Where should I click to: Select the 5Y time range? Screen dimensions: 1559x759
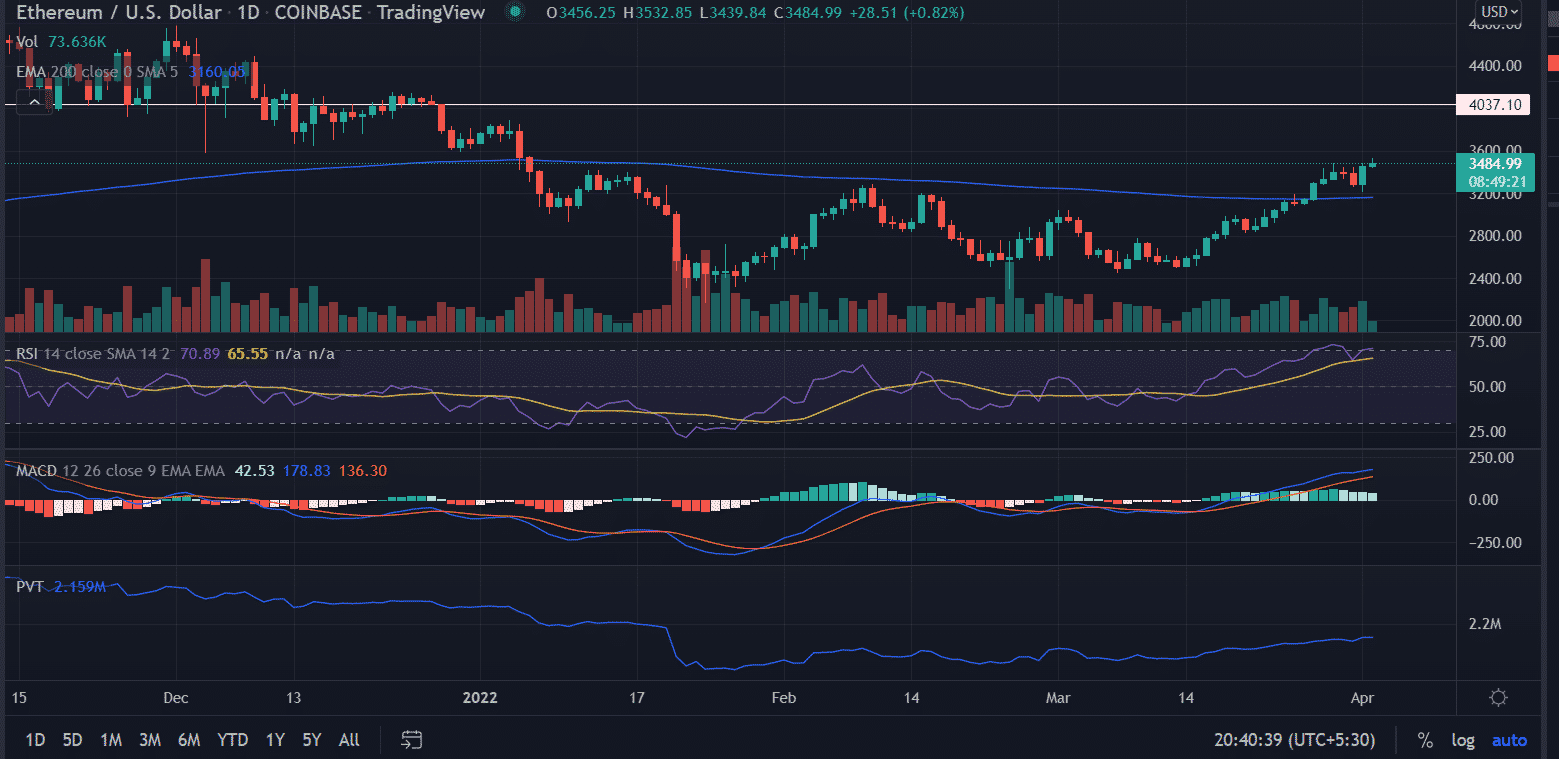pos(312,740)
